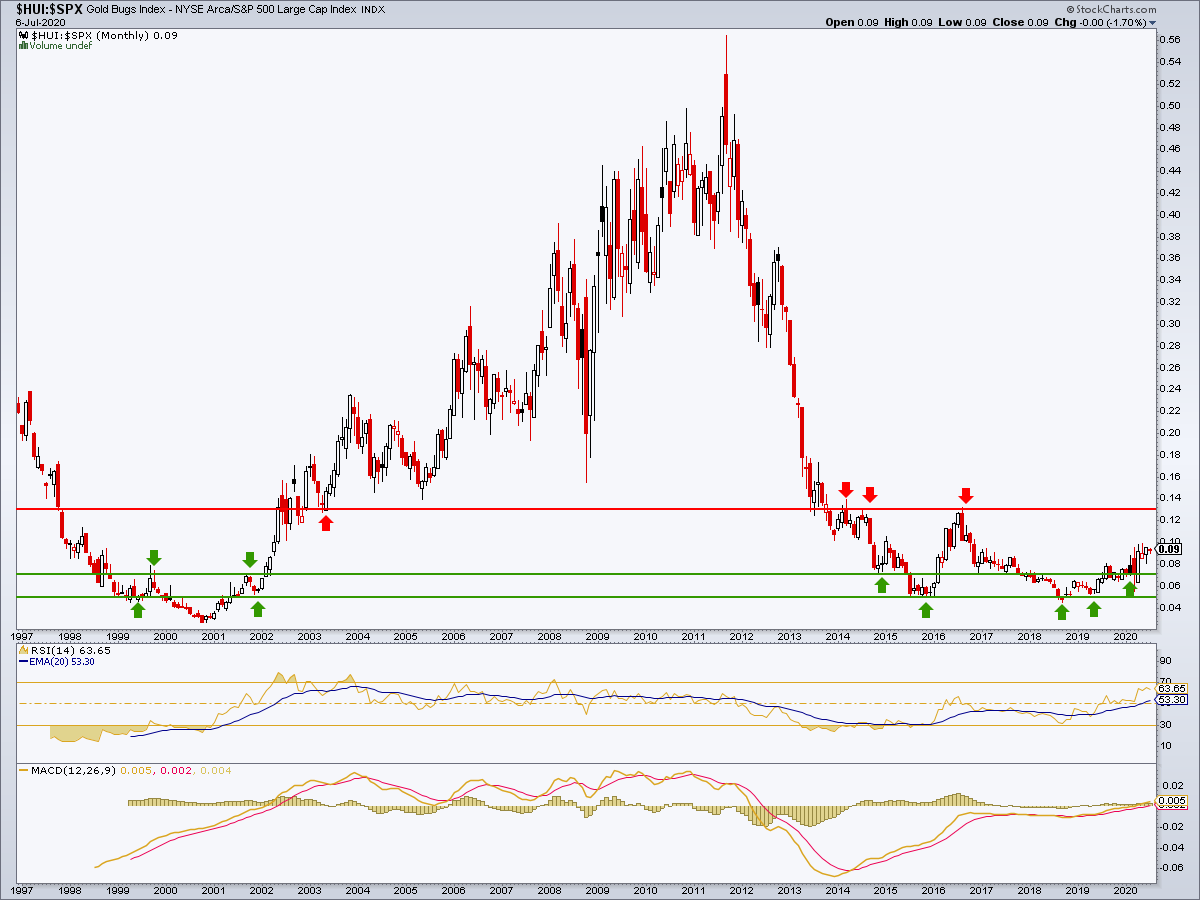This screenshot has width=1200, height=900.
Task: Click the green volume bars icon in legend
Action: pyautogui.click(x=23, y=45)
